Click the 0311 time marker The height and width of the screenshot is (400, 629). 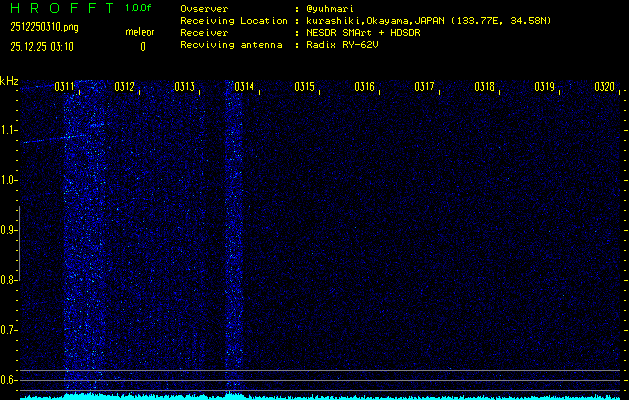coord(64,88)
